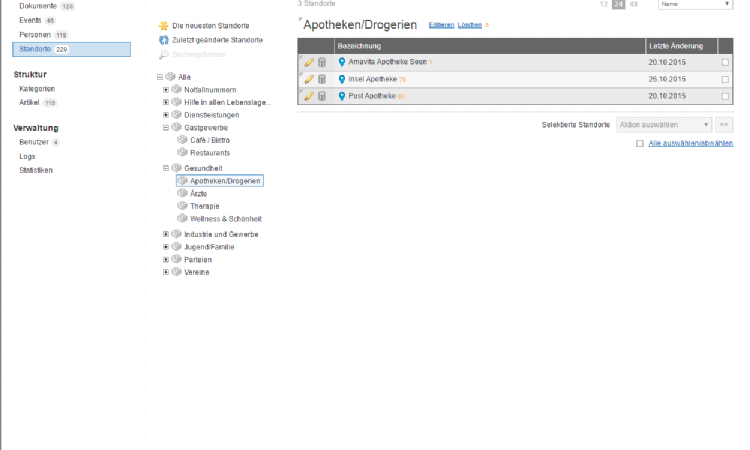The image size is (750, 450).
Task: Click the Löschen link beside the heading
Action: tap(469, 24)
